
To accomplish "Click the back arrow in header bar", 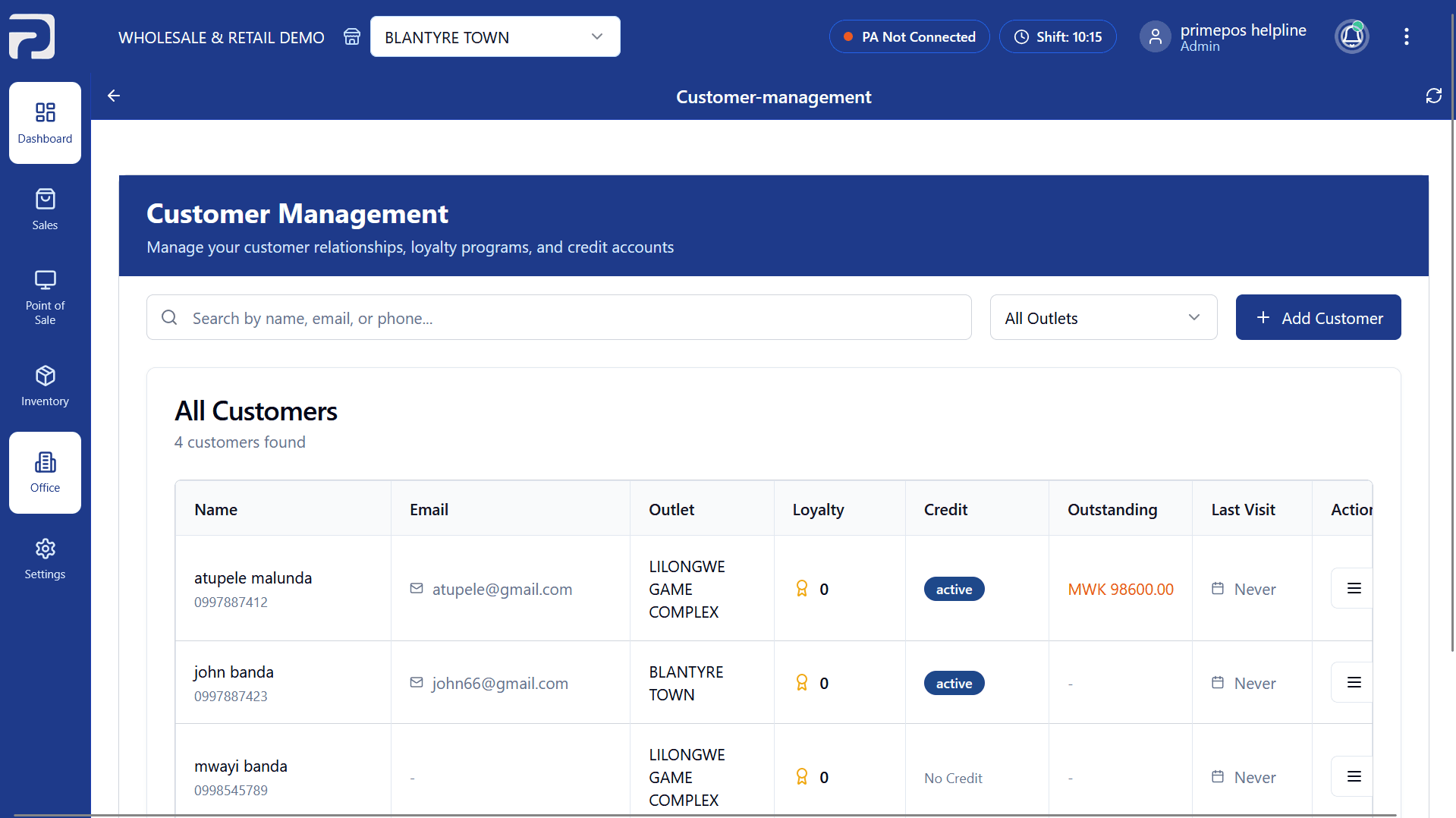I will click(114, 96).
